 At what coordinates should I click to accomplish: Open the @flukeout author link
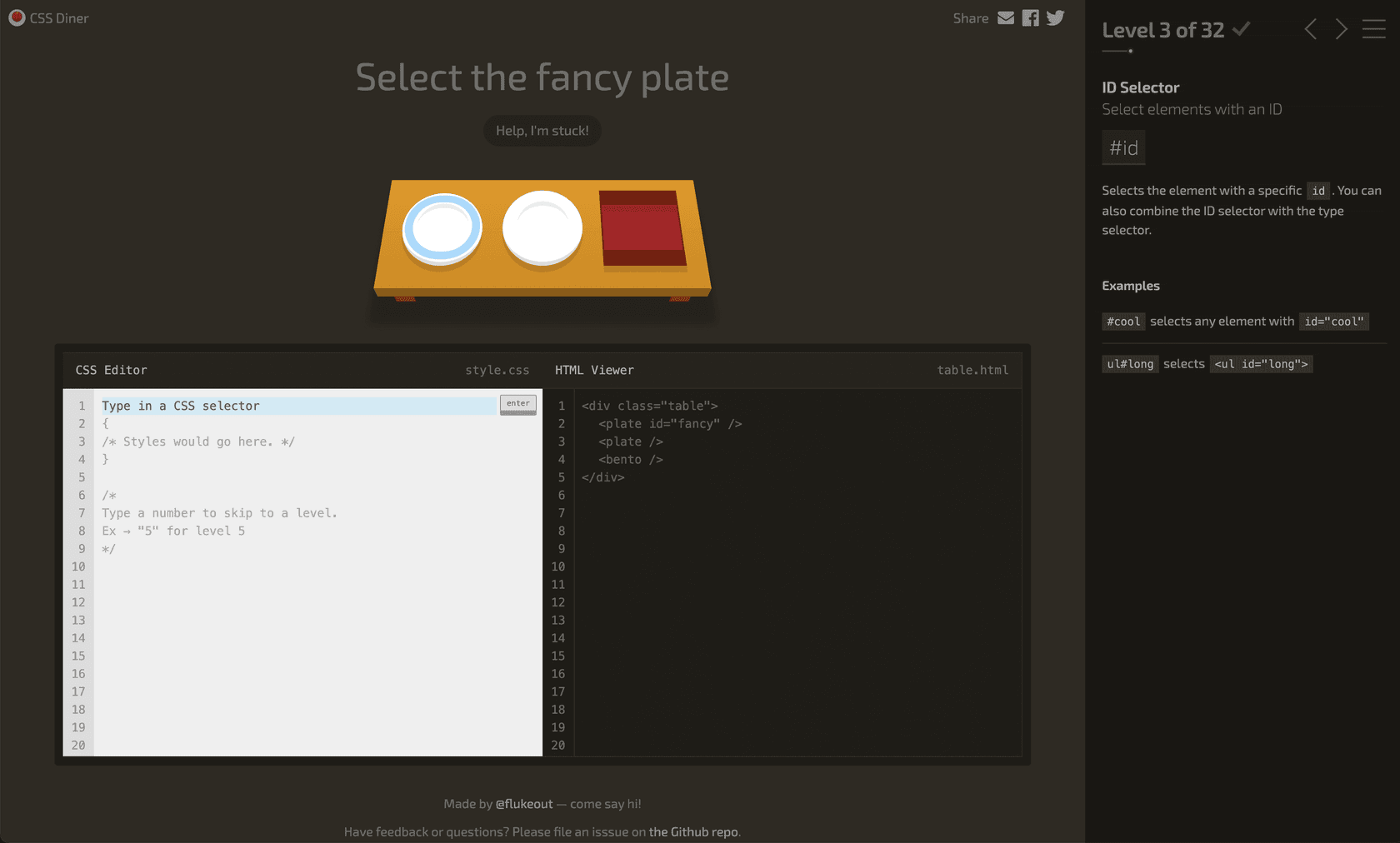point(524,804)
